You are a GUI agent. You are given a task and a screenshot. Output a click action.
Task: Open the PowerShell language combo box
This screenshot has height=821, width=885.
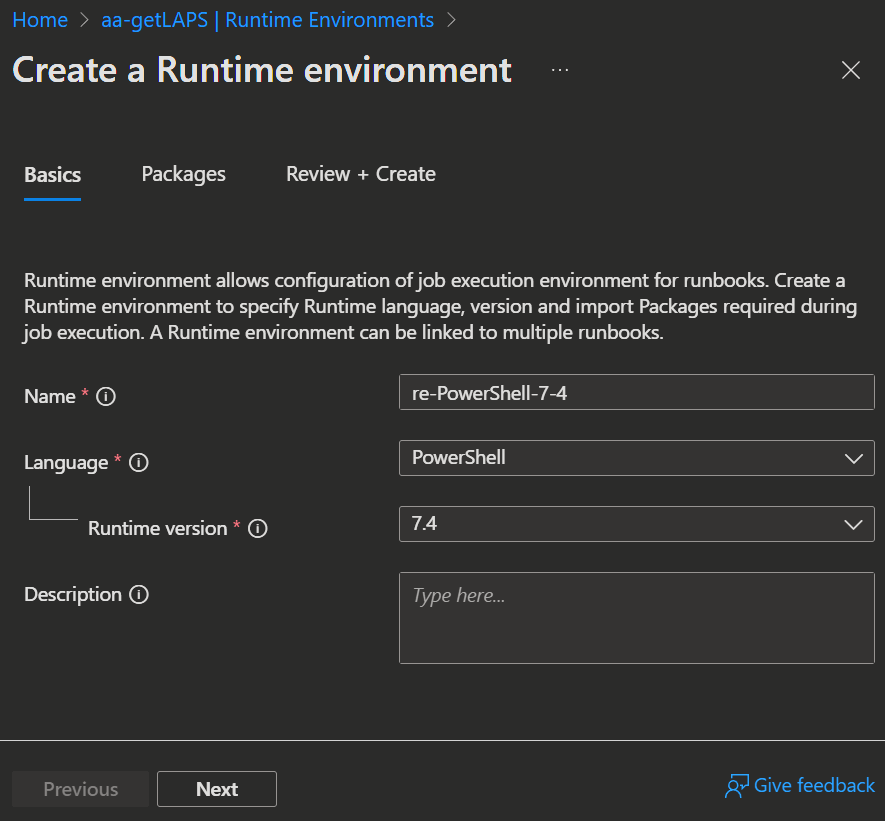620,458
